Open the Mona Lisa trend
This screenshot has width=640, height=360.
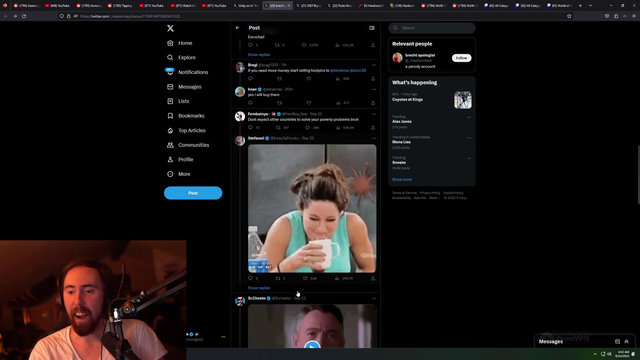(x=402, y=142)
